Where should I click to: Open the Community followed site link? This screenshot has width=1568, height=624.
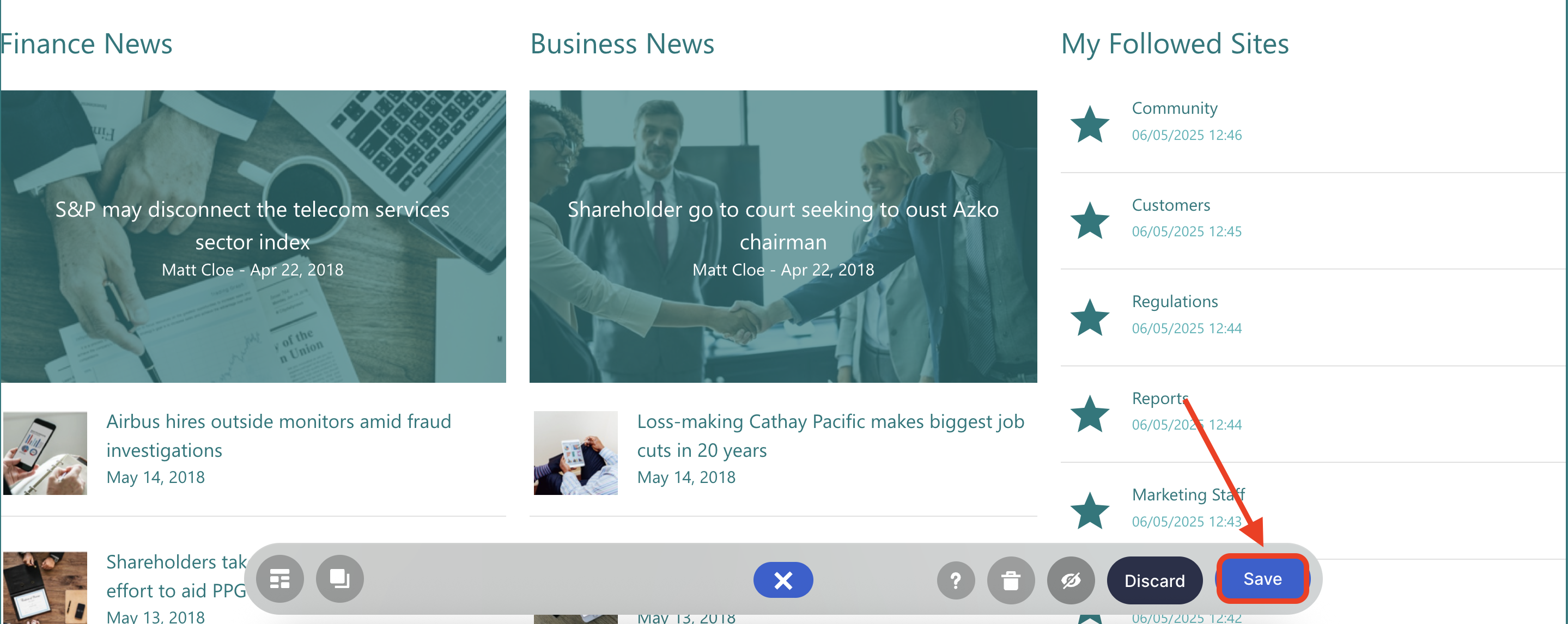click(1174, 108)
